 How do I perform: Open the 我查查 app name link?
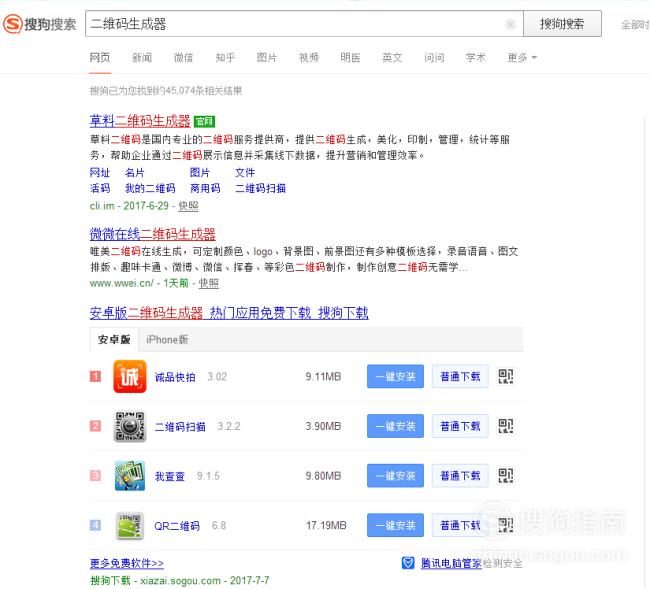170,476
